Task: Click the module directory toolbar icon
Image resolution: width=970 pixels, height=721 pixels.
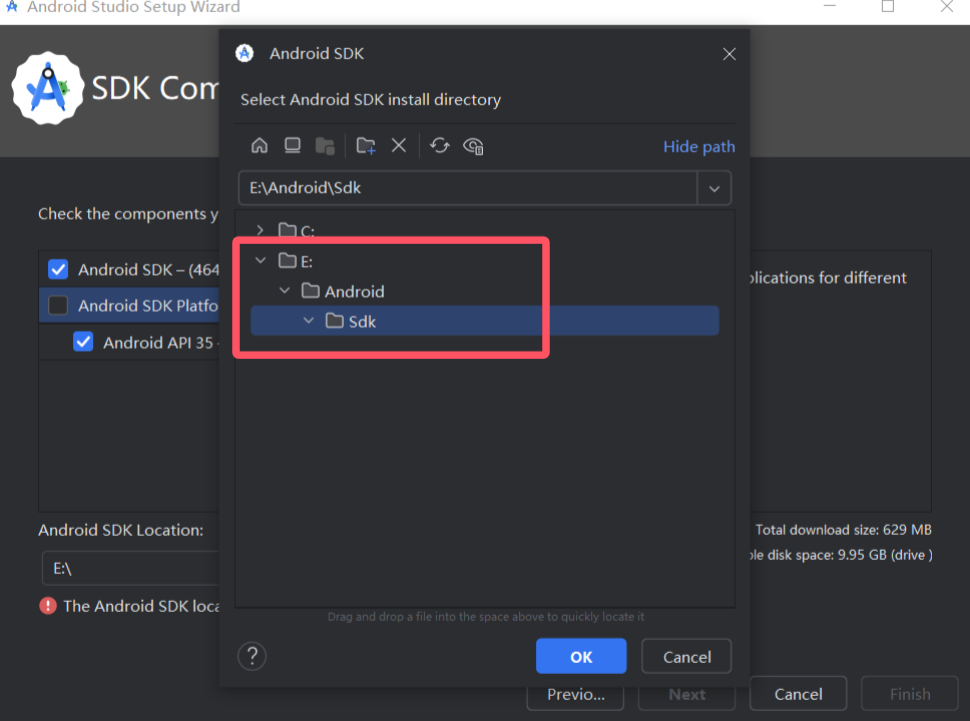Action: pos(324,145)
